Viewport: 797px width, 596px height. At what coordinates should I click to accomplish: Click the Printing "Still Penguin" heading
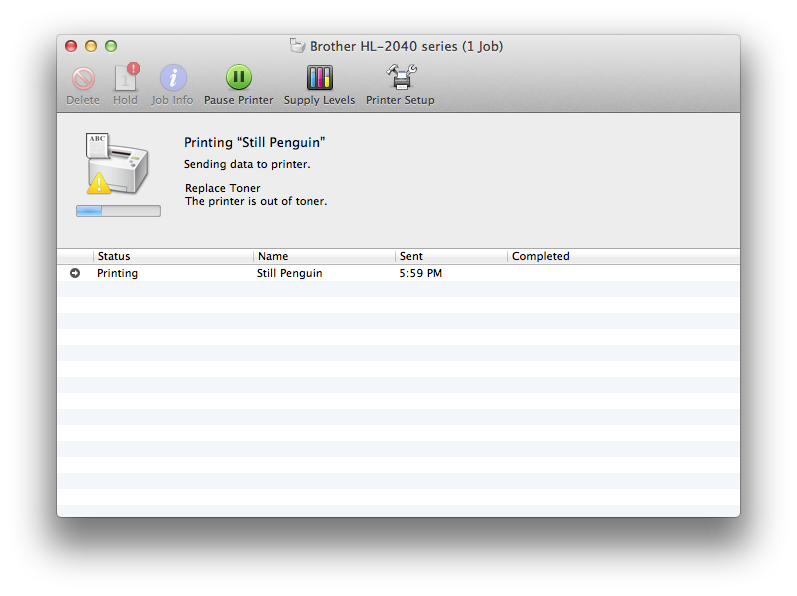coord(255,142)
